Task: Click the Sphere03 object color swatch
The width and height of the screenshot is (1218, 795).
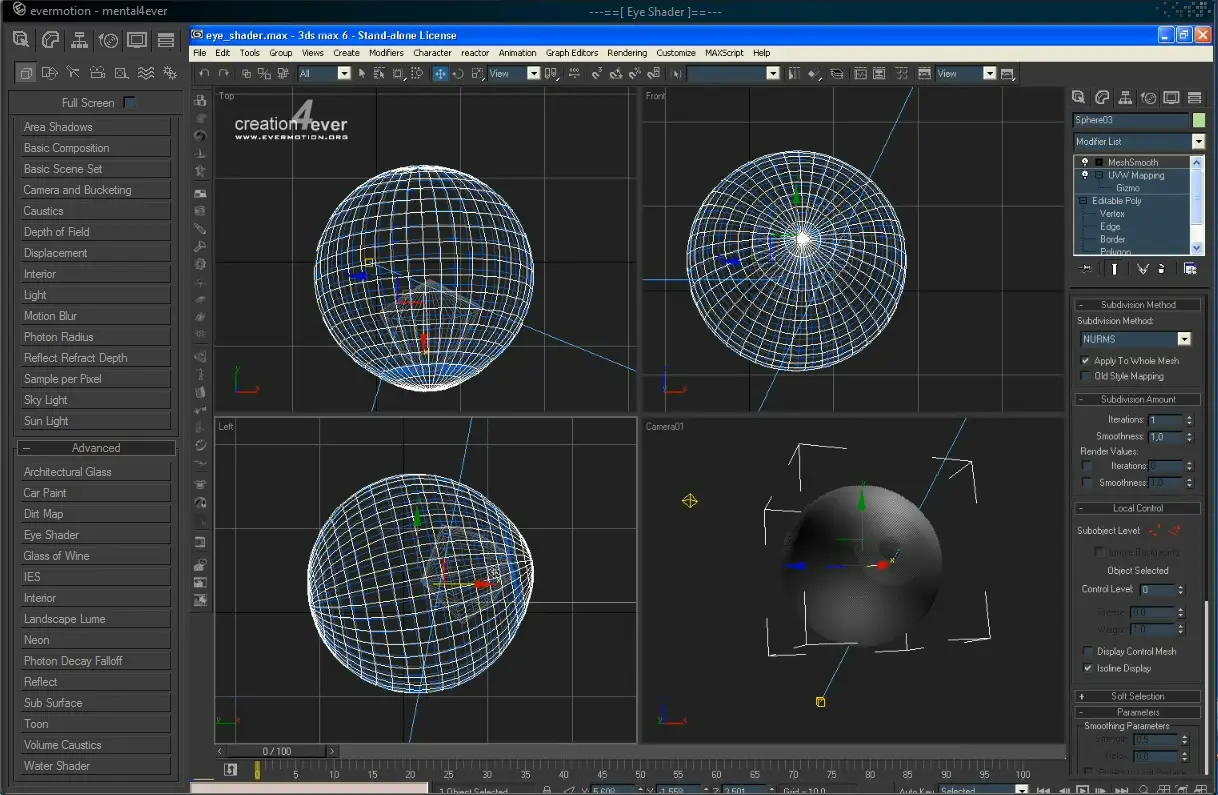Action: [x=1197, y=119]
